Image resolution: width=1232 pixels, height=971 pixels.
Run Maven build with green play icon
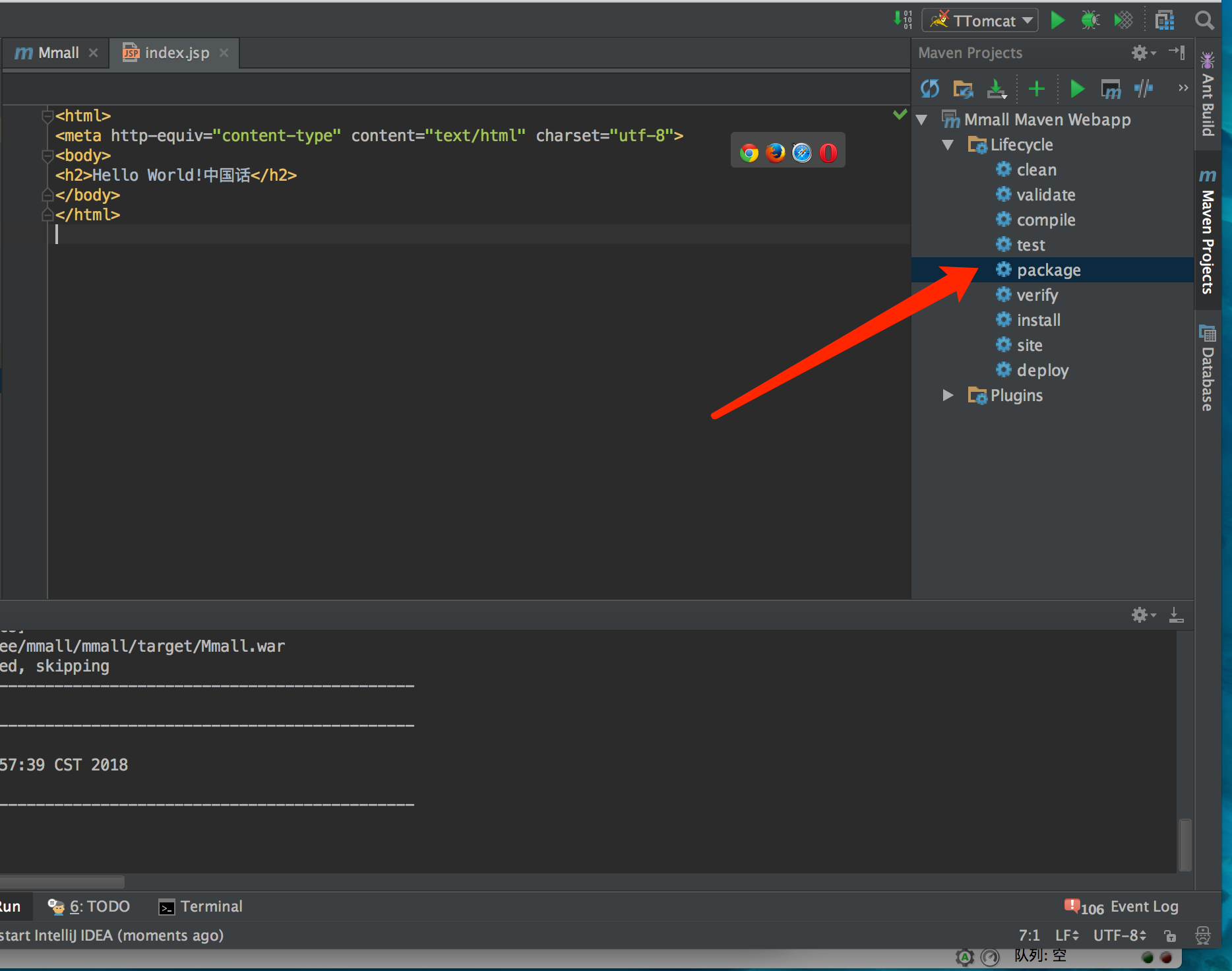(x=1077, y=88)
